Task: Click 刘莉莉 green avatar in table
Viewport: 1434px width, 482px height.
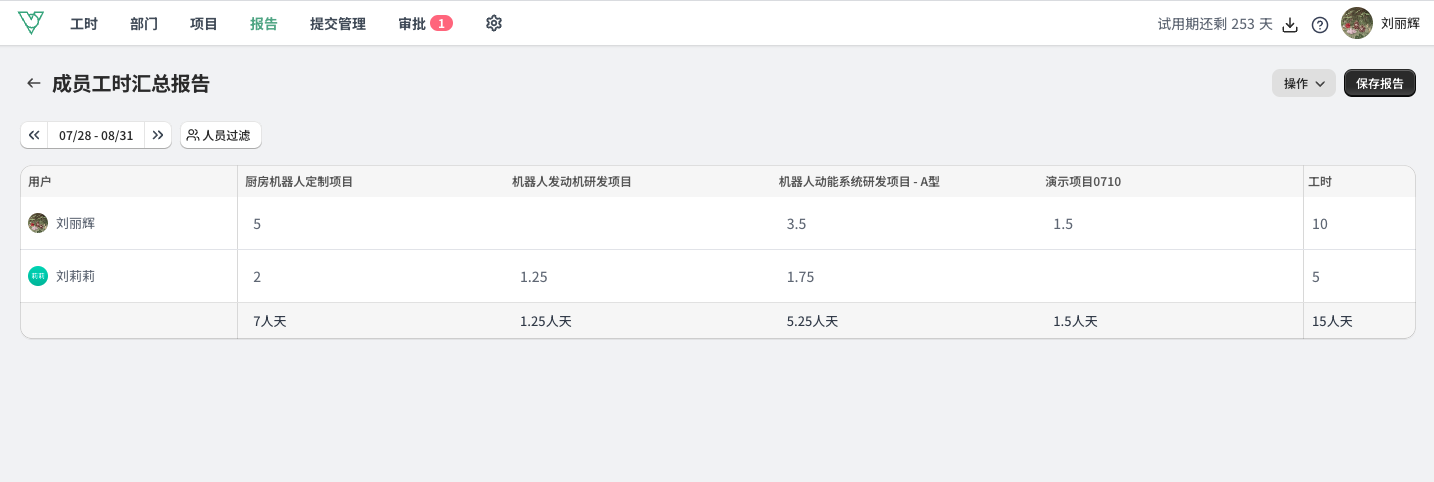Action: 38,276
